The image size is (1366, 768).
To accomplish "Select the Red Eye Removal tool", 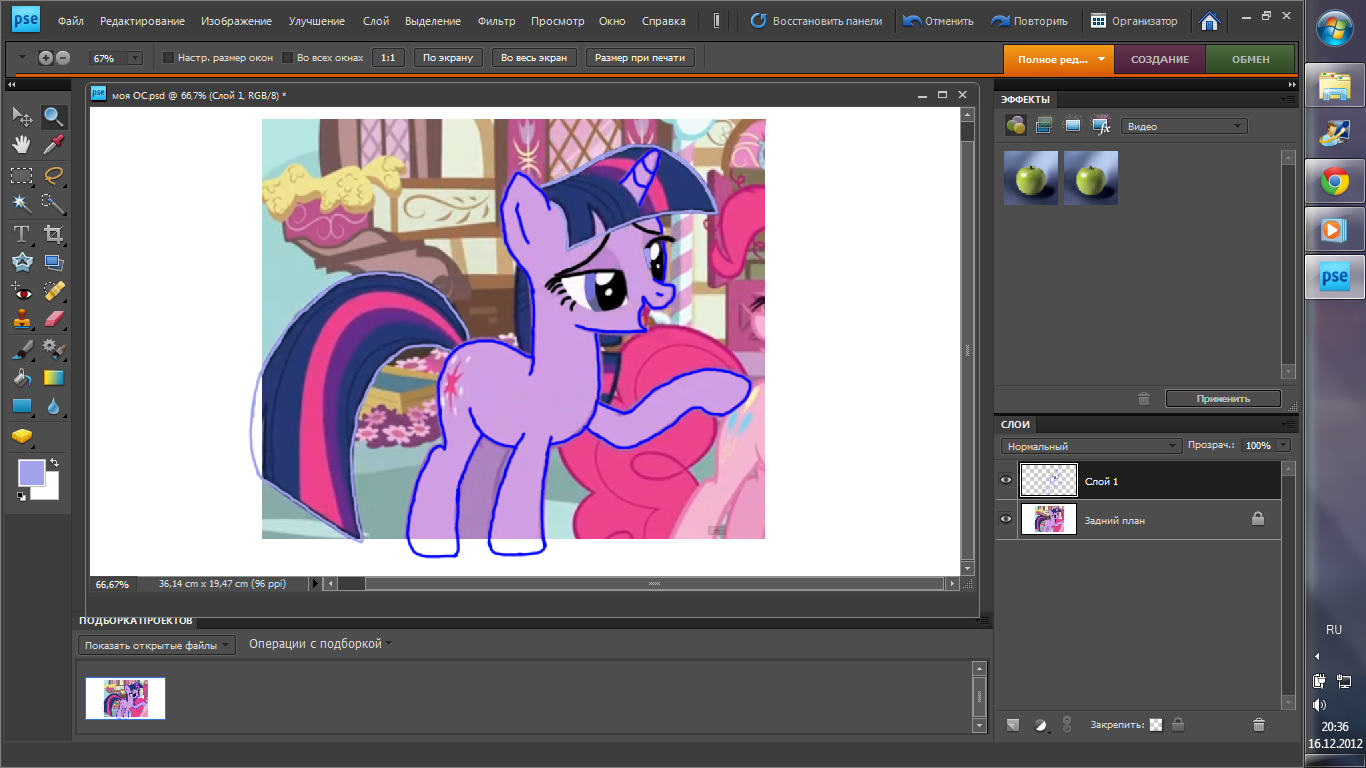I will [22, 291].
